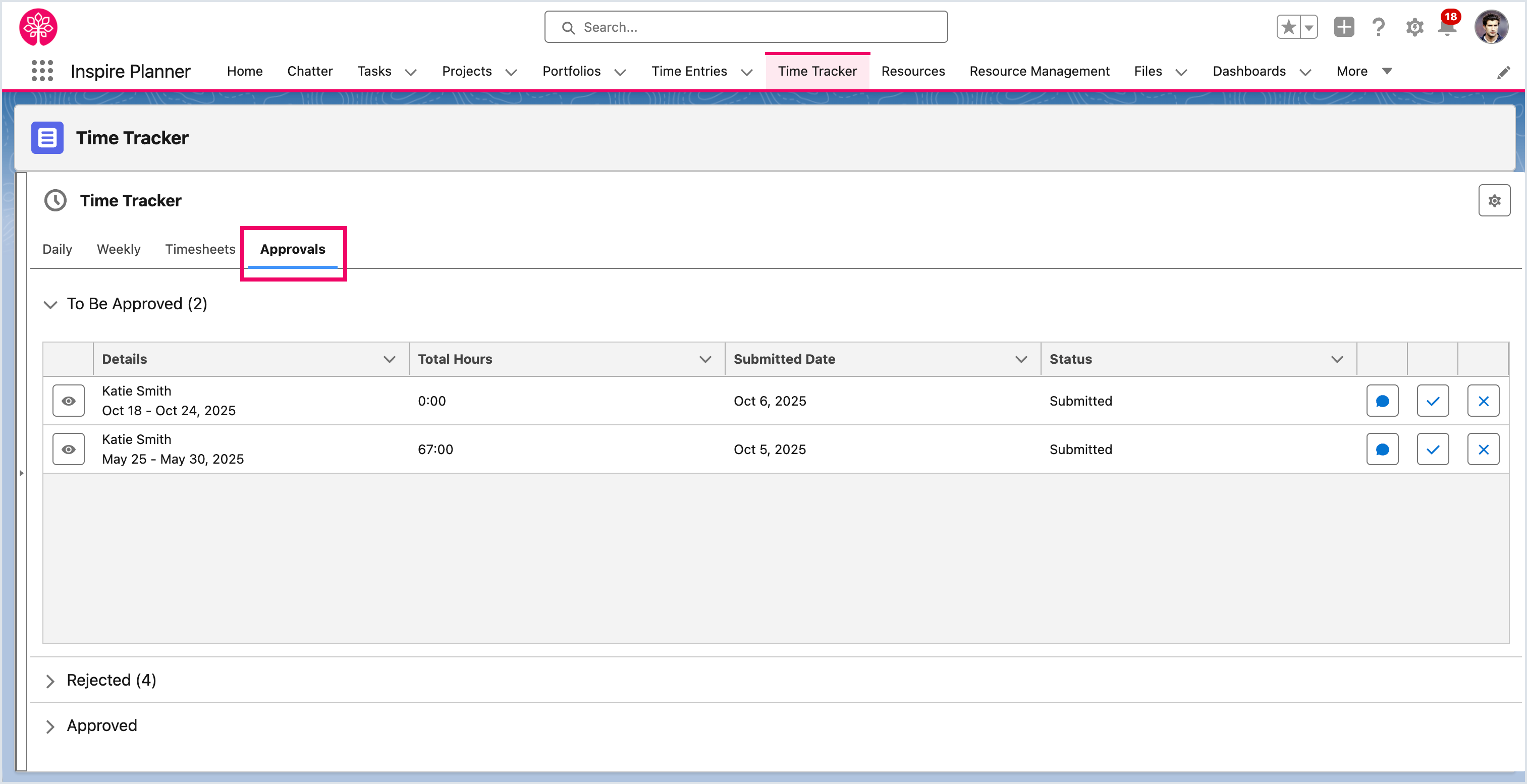
Task: Collapse the To Be Approved section
Action: (x=50, y=305)
